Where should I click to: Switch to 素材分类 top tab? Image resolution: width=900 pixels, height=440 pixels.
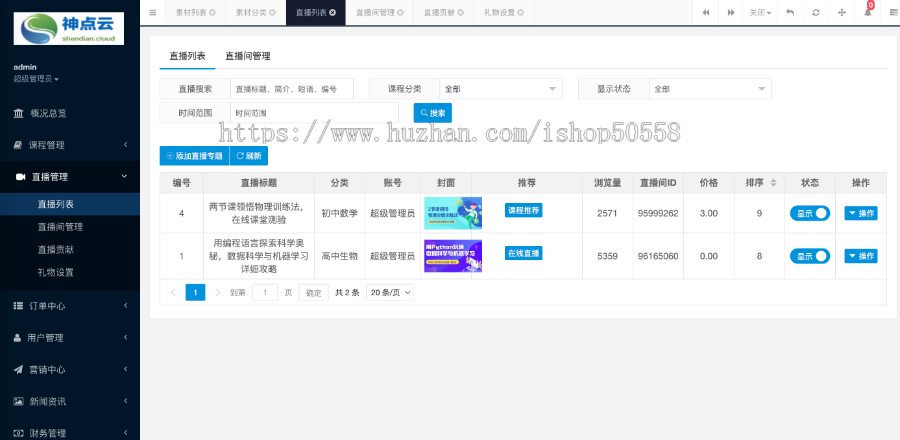251,13
